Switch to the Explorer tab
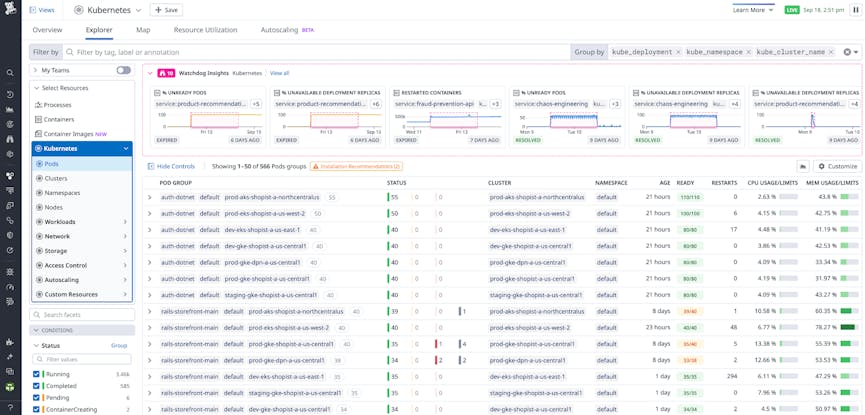 (99, 30)
